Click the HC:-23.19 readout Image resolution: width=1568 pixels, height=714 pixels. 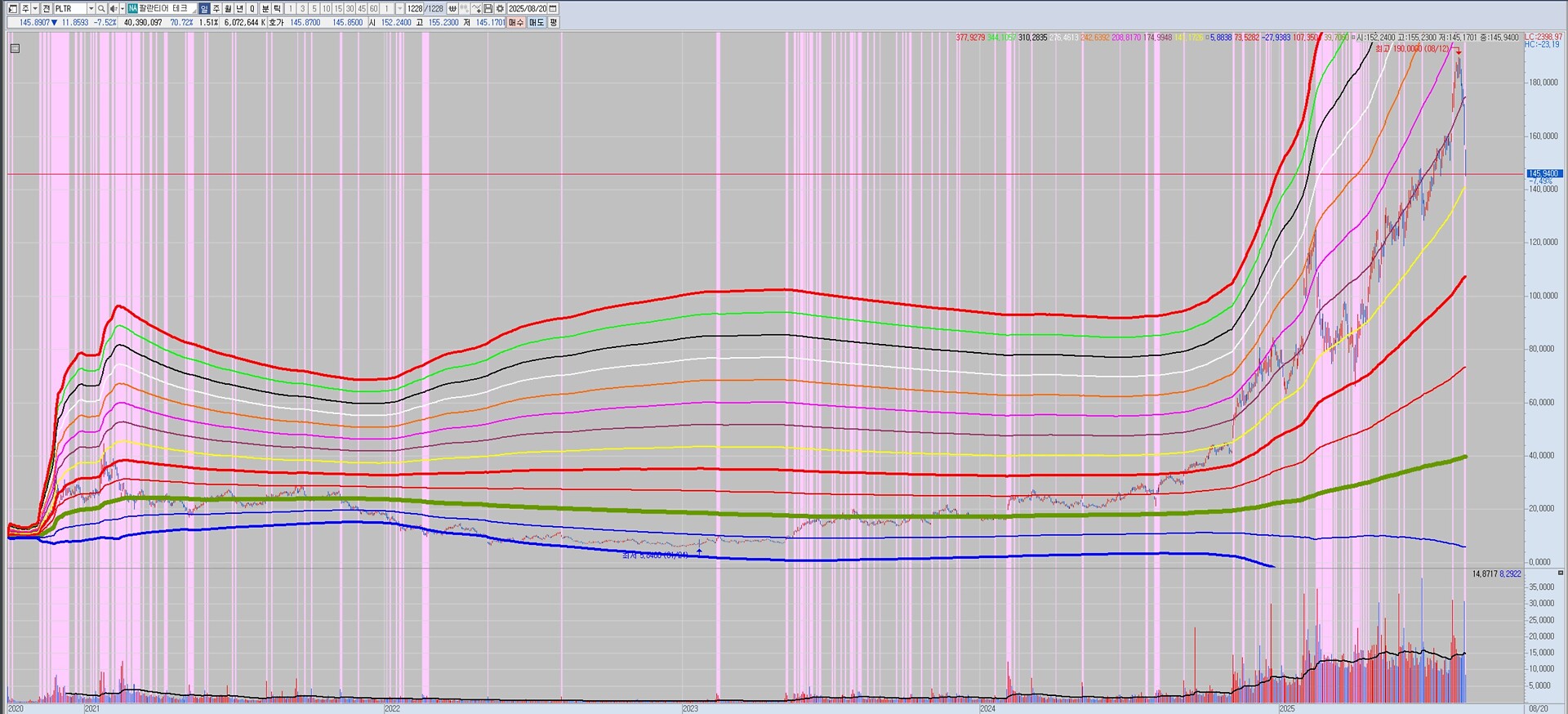click(1542, 44)
